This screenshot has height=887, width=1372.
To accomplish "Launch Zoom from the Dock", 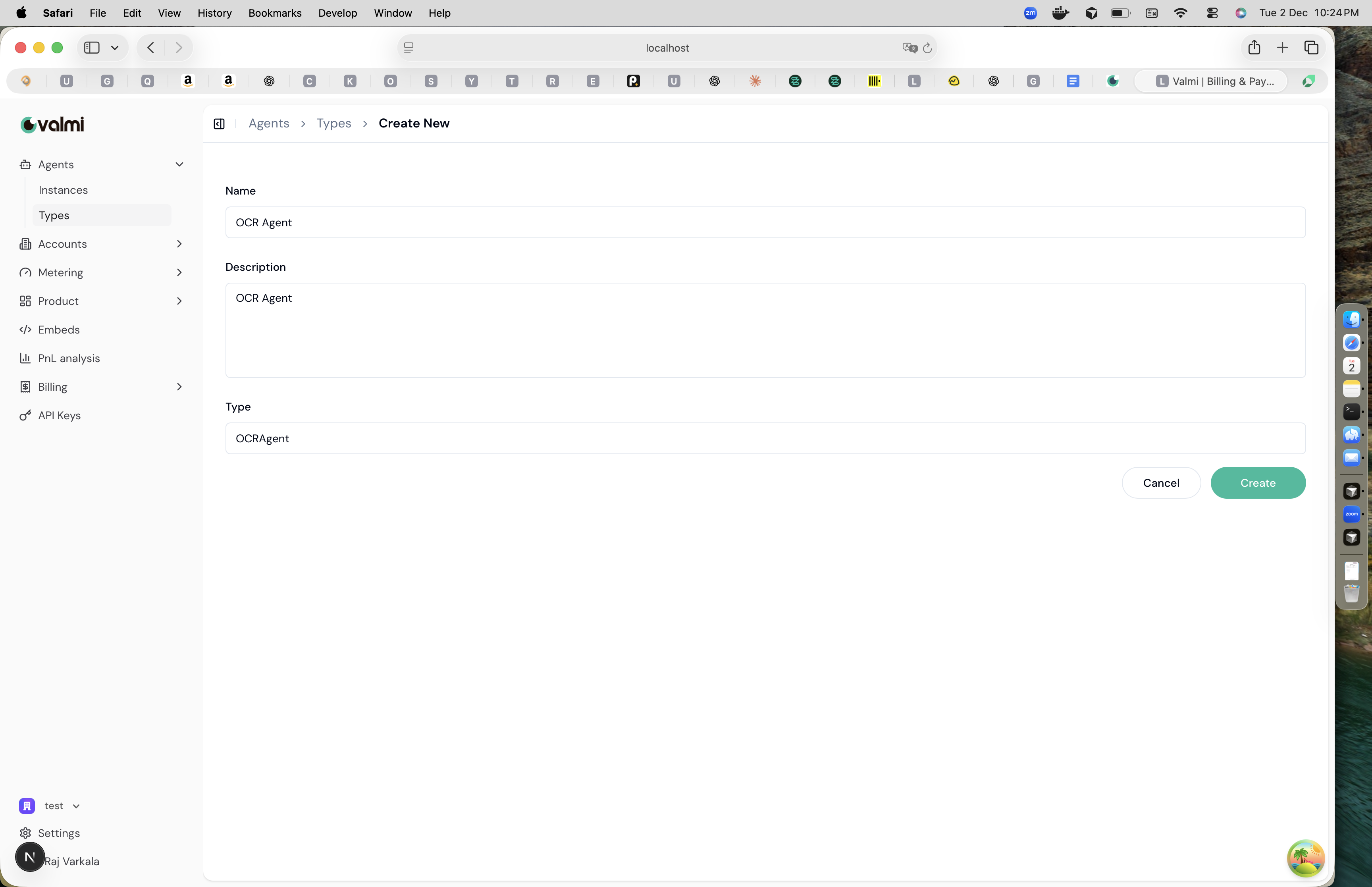I will coord(1352,514).
